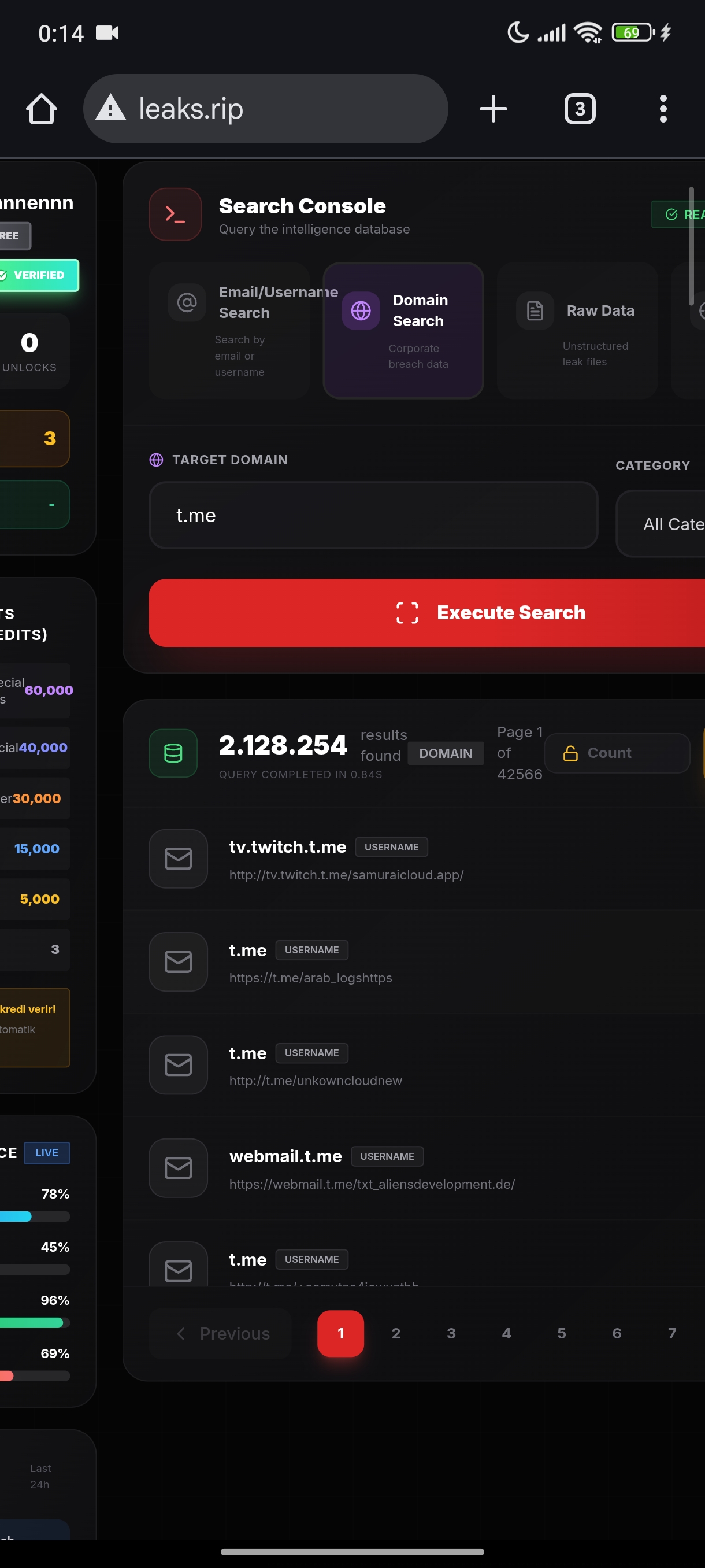The height and width of the screenshot is (1568, 705).
Task: Click the 40,000 credits package
Action: [x=35, y=748]
